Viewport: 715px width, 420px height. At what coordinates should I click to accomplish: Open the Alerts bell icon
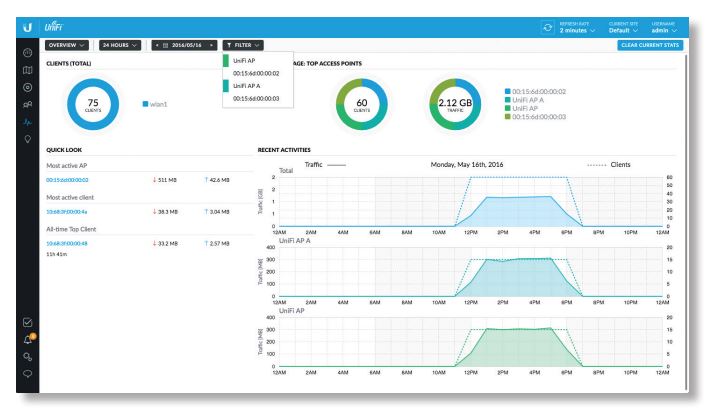click(x=28, y=340)
